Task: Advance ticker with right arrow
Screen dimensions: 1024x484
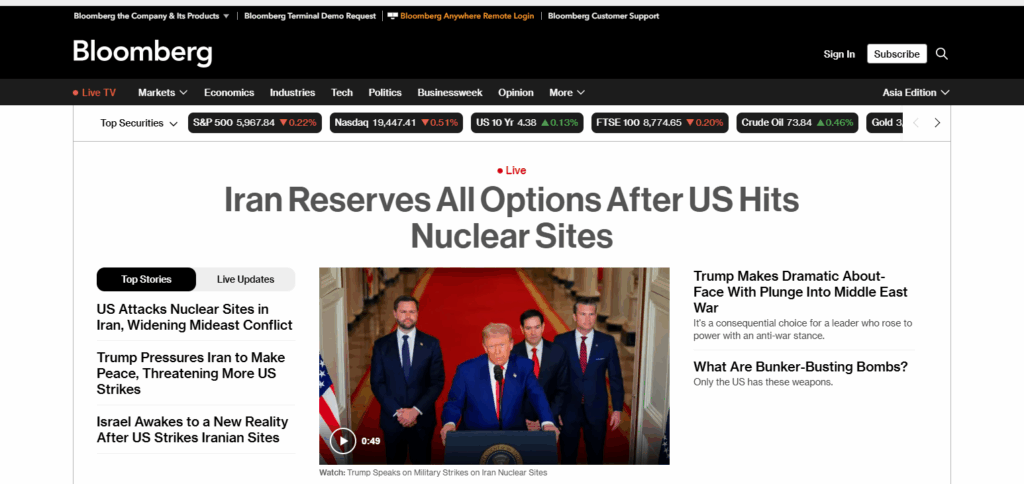Action: pyautogui.click(x=937, y=123)
